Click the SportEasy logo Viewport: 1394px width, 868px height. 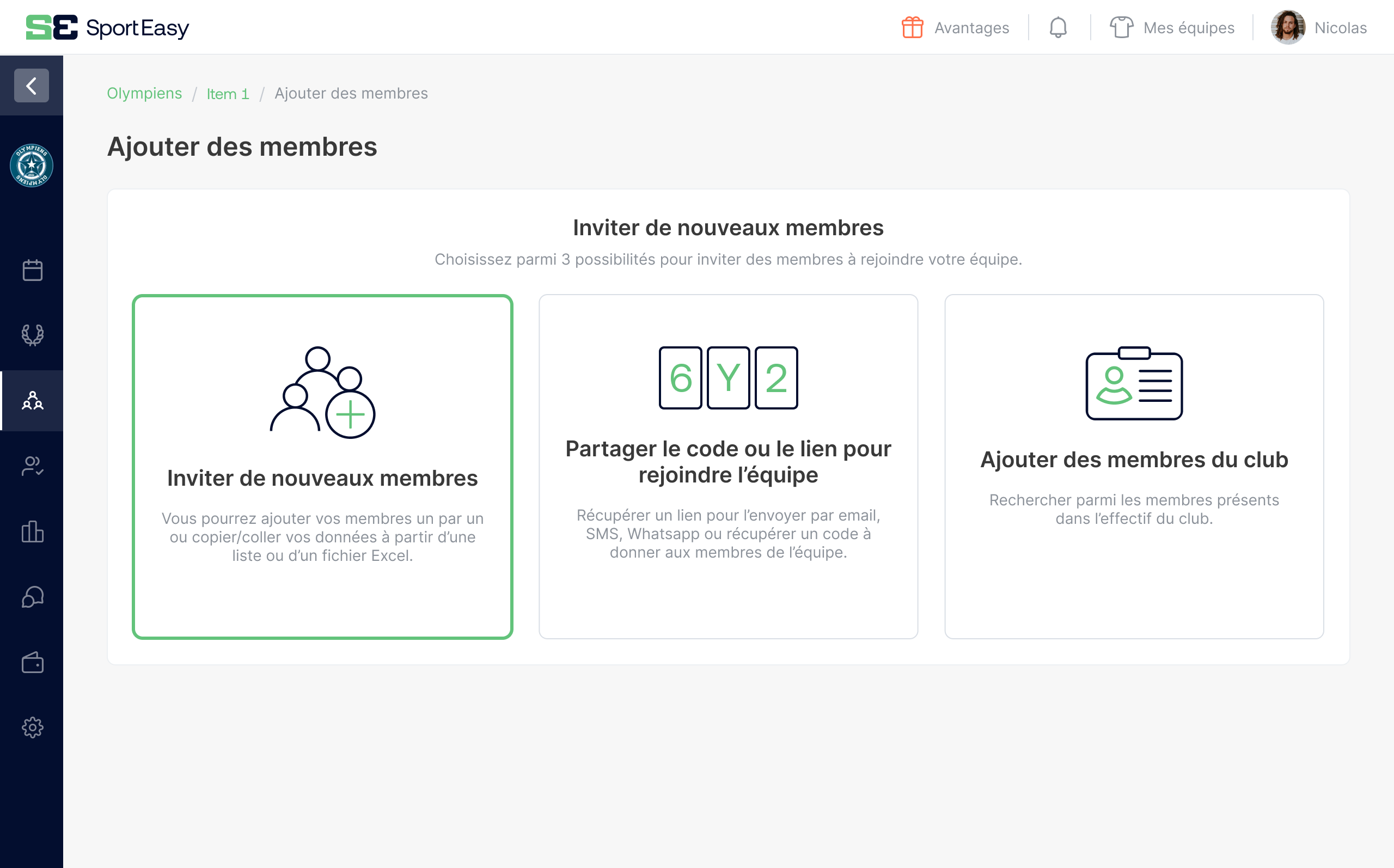107,27
